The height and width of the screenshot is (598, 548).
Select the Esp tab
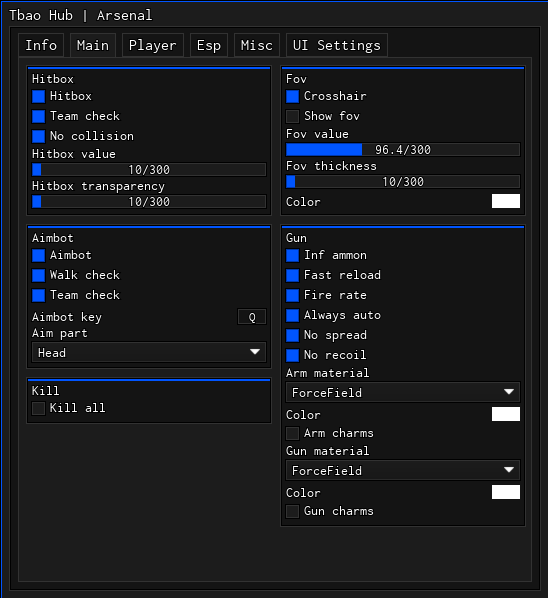209,45
